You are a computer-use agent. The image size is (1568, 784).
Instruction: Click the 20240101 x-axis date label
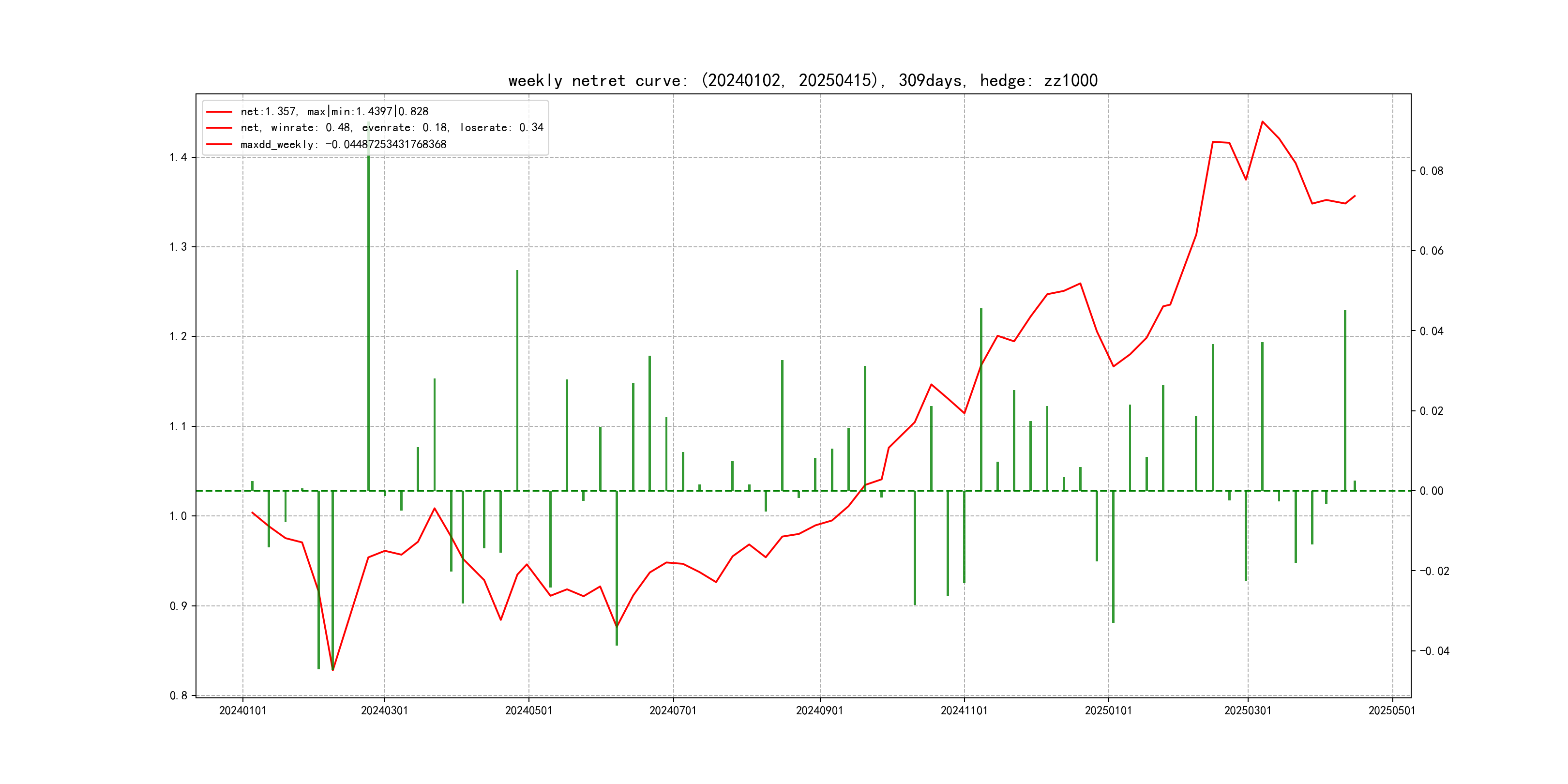pyautogui.click(x=242, y=710)
